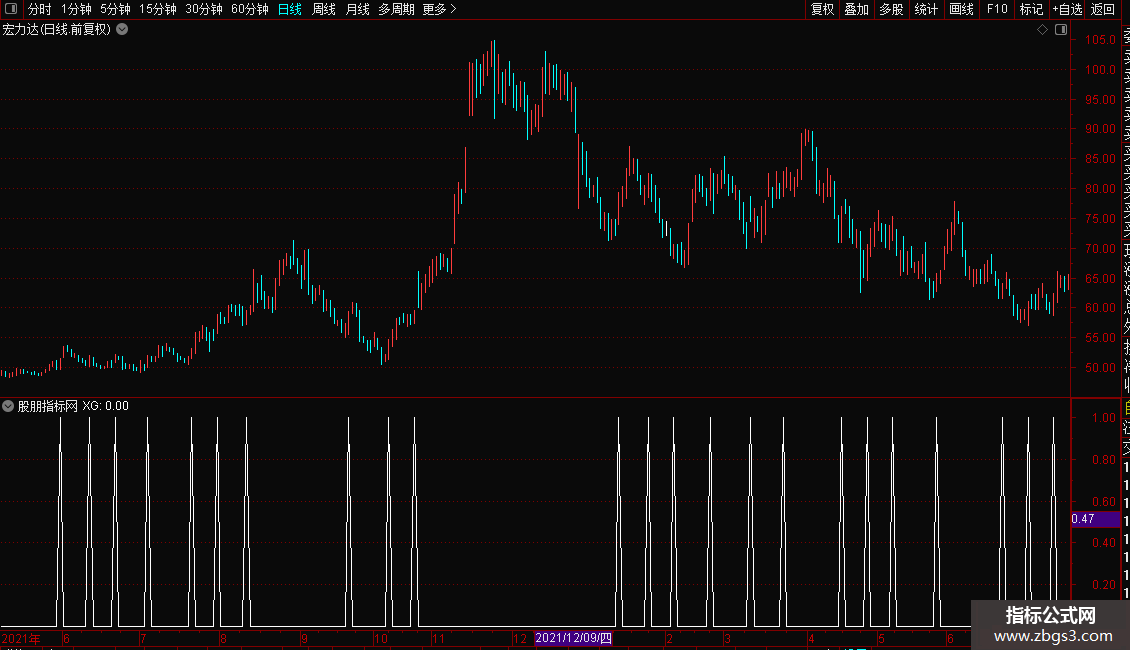Screen dimensions: 1130x650
Task: Click the 2021年 label on time axis
Action: click(x=21, y=639)
